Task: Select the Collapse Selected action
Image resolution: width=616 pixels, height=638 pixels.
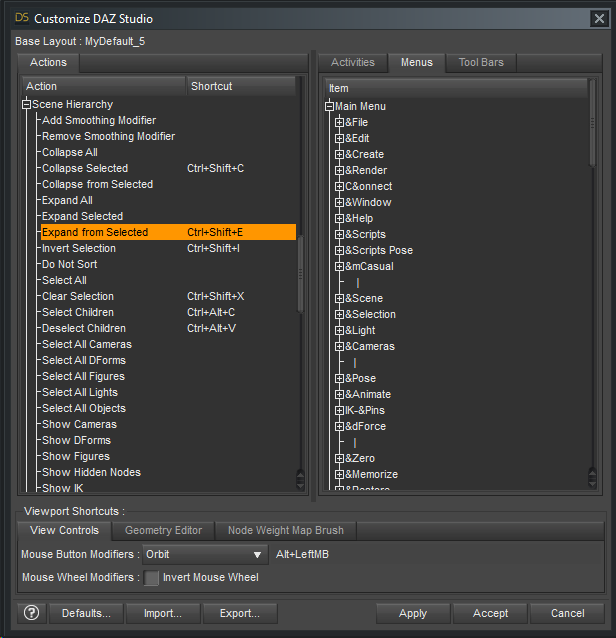Action: (x=85, y=168)
